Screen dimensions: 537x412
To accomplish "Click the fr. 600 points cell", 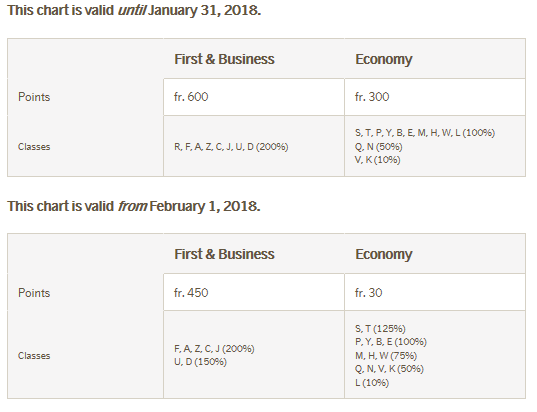I will click(254, 97).
